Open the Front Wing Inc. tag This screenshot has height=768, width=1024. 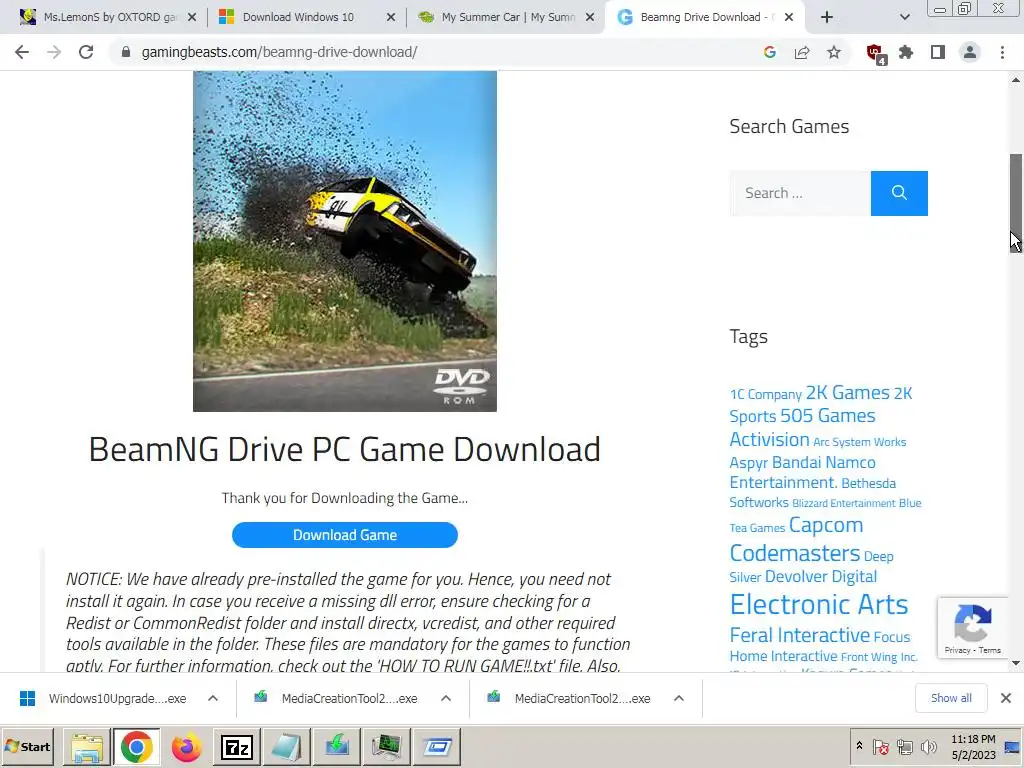(879, 657)
